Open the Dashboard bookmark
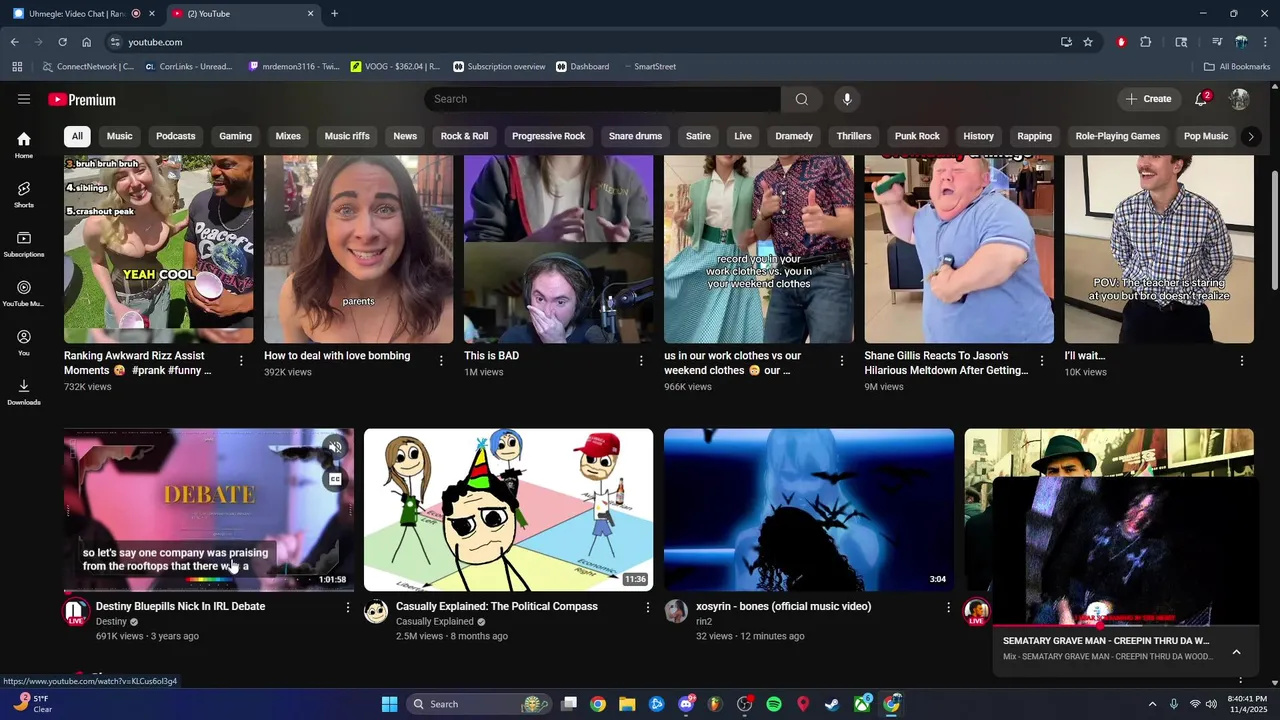The height and width of the screenshot is (720, 1280). [582, 67]
